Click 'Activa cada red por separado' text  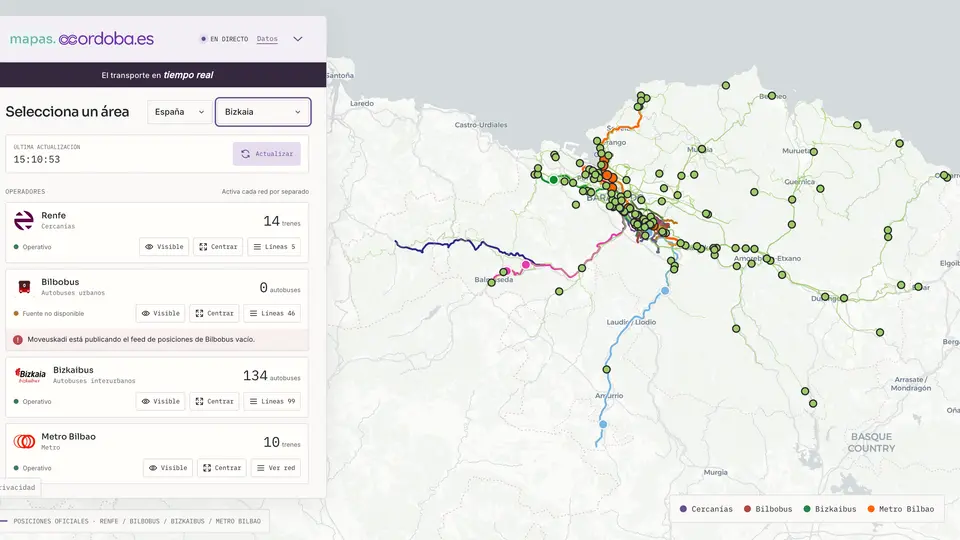[x=265, y=192]
